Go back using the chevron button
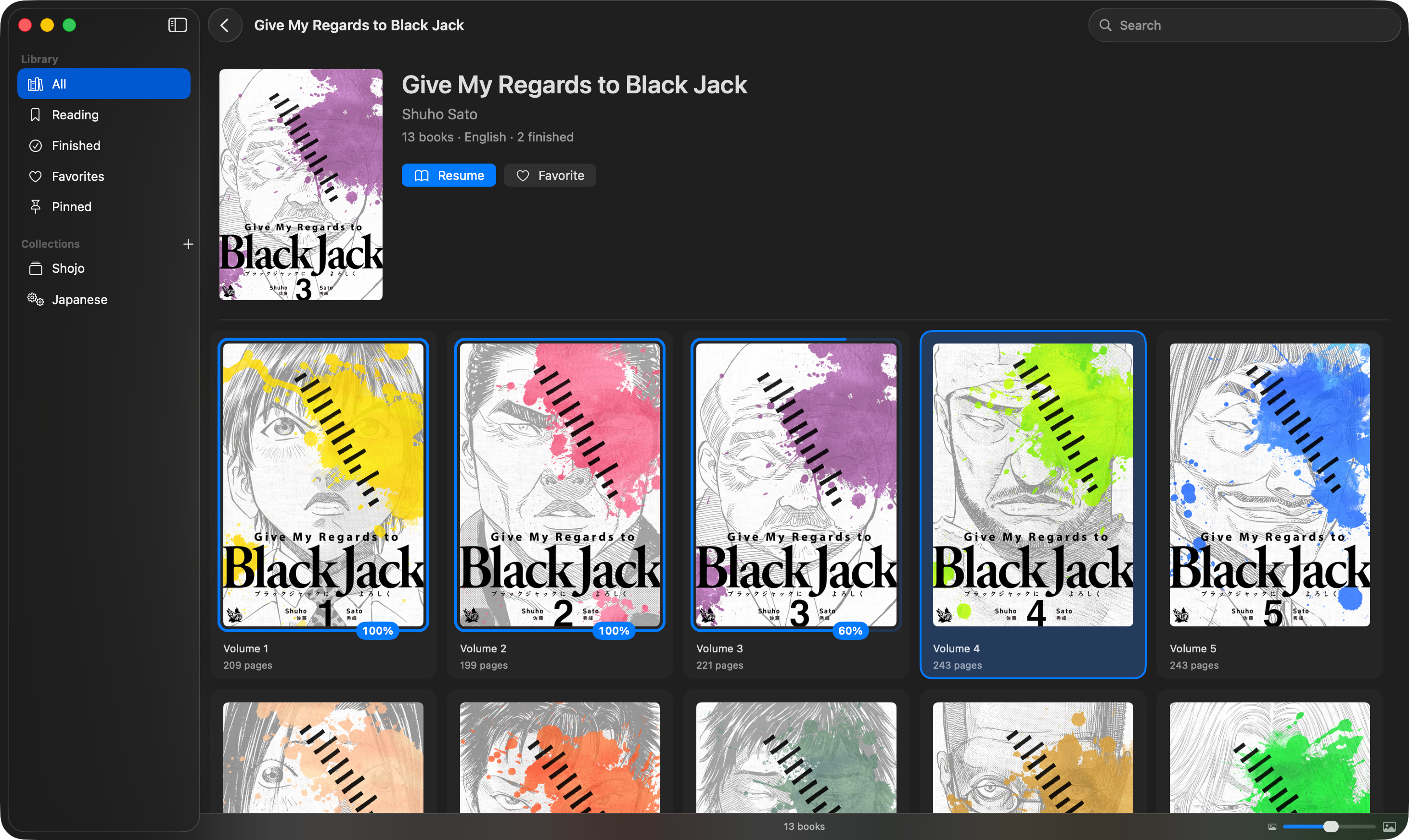1409x840 pixels. [x=225, y=25]
